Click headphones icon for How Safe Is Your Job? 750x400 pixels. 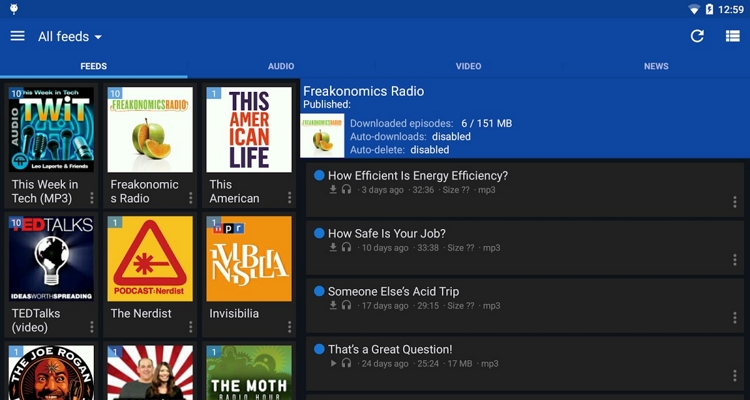346,247
